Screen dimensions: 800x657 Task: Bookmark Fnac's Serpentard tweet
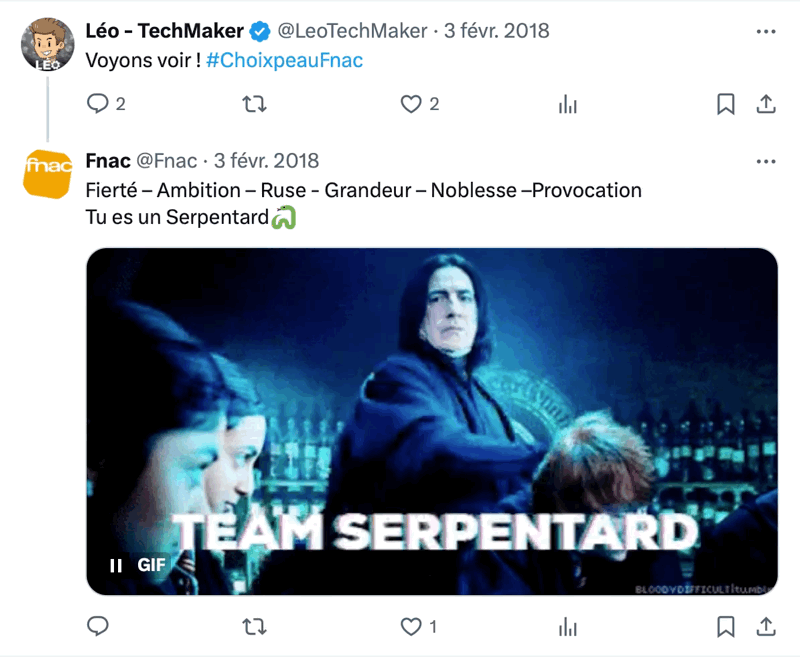(726, 627)
